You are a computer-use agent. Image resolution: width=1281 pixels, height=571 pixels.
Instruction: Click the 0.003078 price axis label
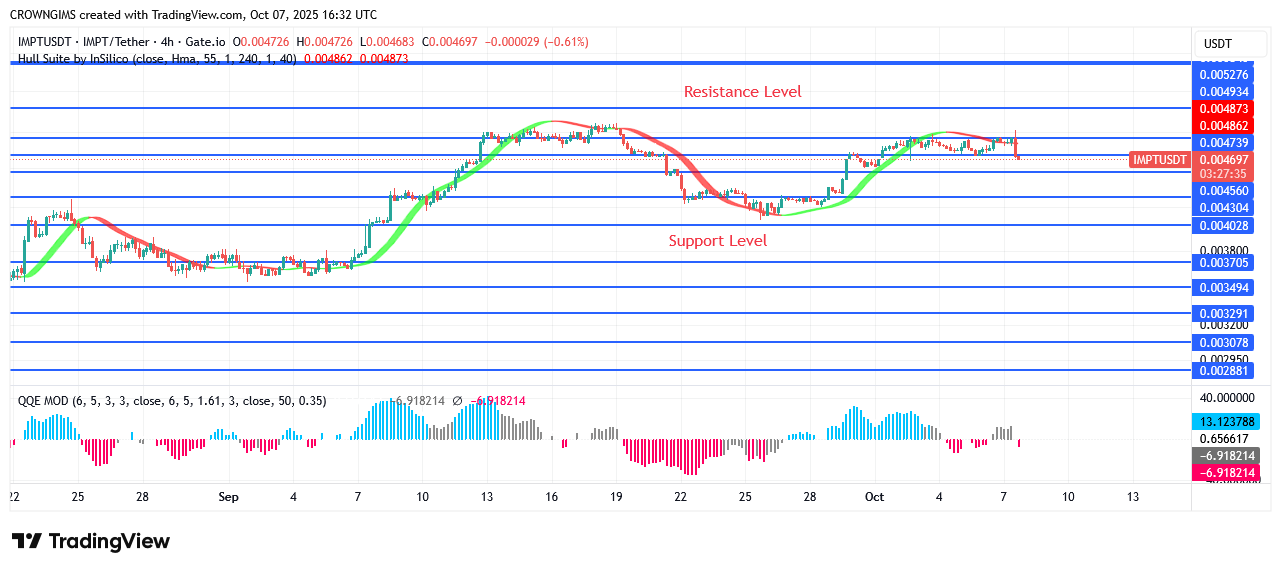[1225, 343]
